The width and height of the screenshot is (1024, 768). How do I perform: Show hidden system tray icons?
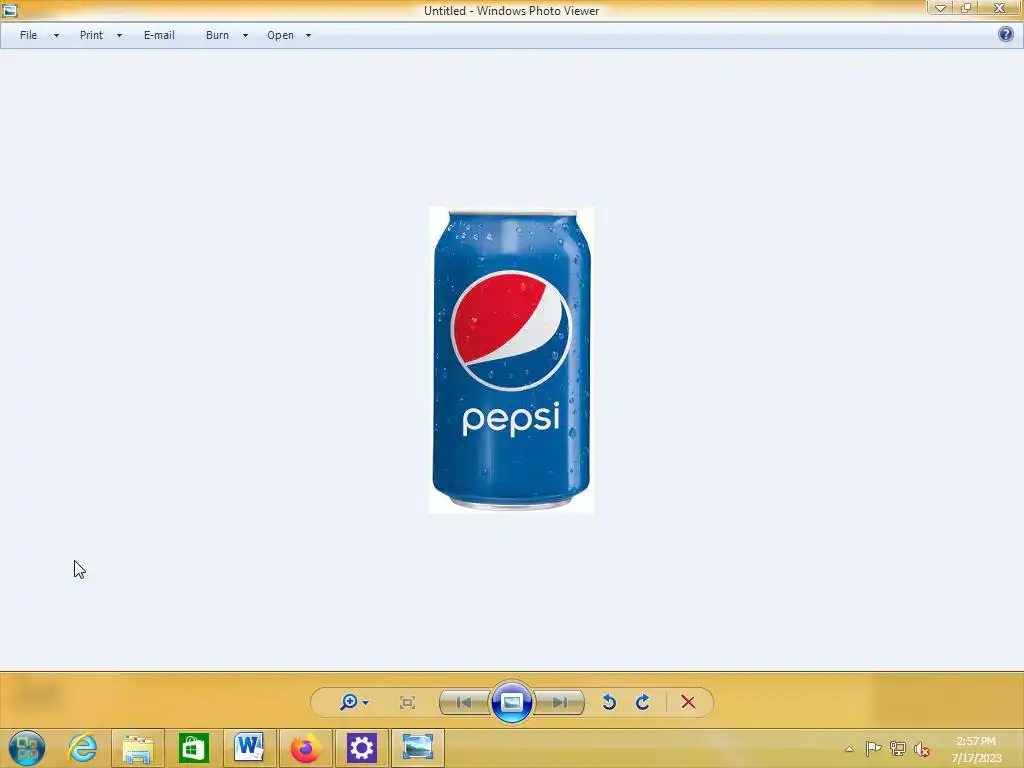click(x=849, y=749)
